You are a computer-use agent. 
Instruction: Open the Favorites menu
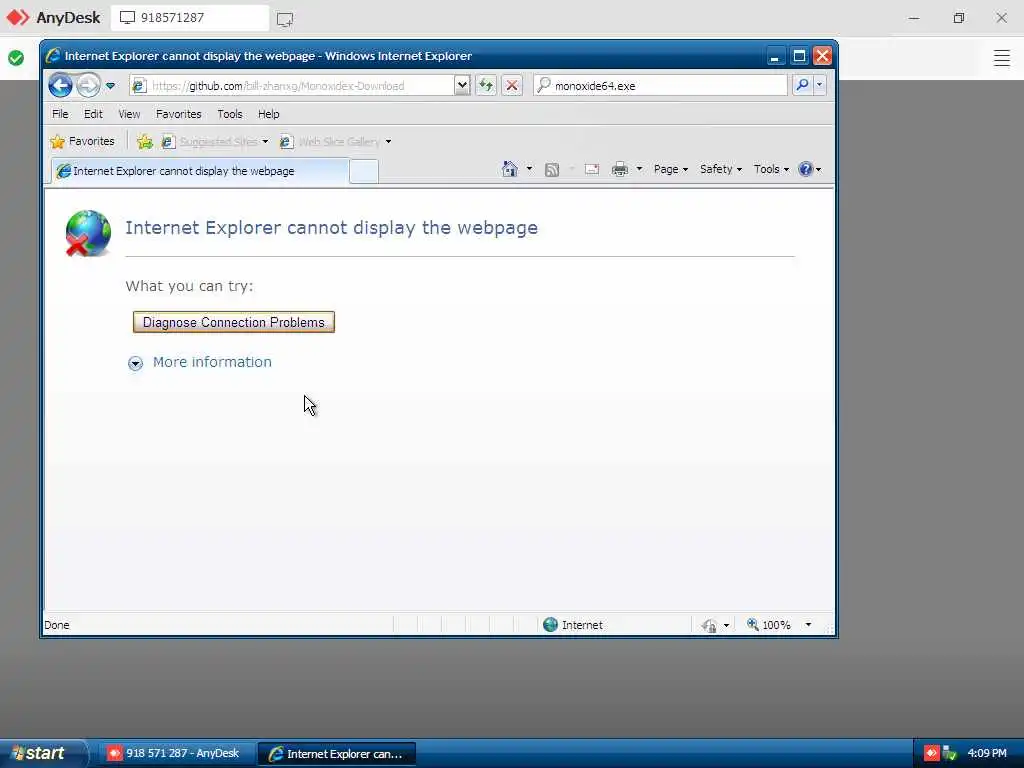click(178, 114)
